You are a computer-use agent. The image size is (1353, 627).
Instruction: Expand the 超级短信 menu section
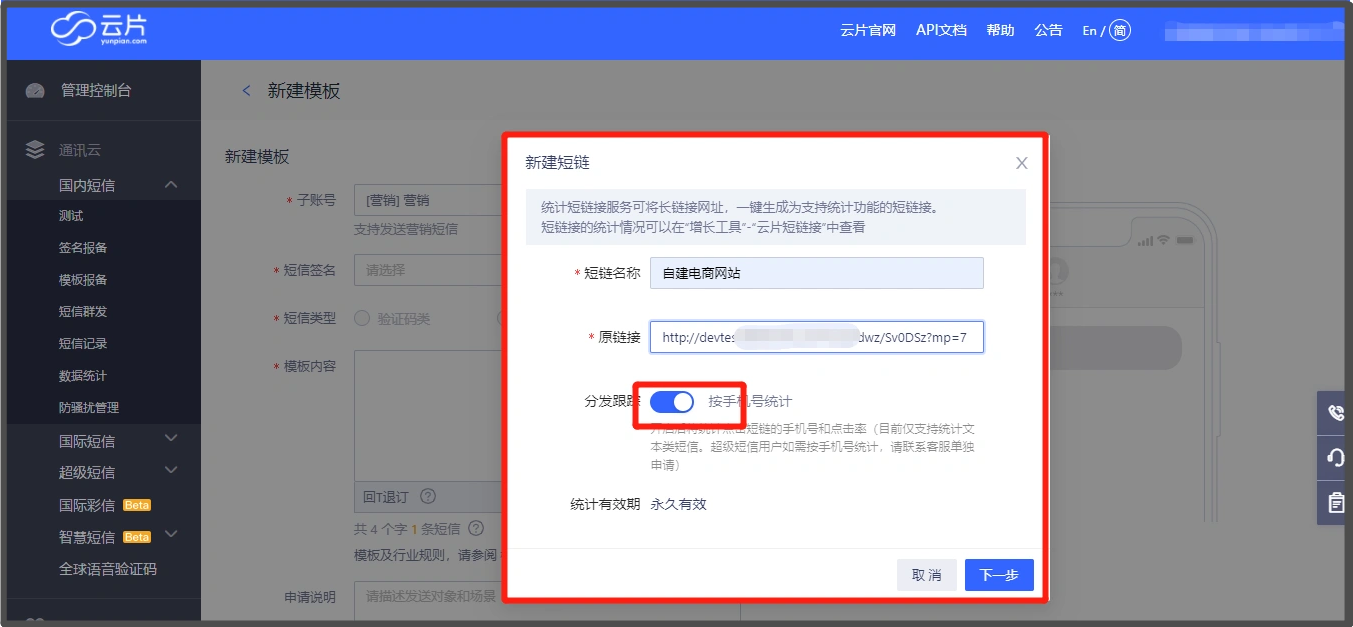[171, 470]
